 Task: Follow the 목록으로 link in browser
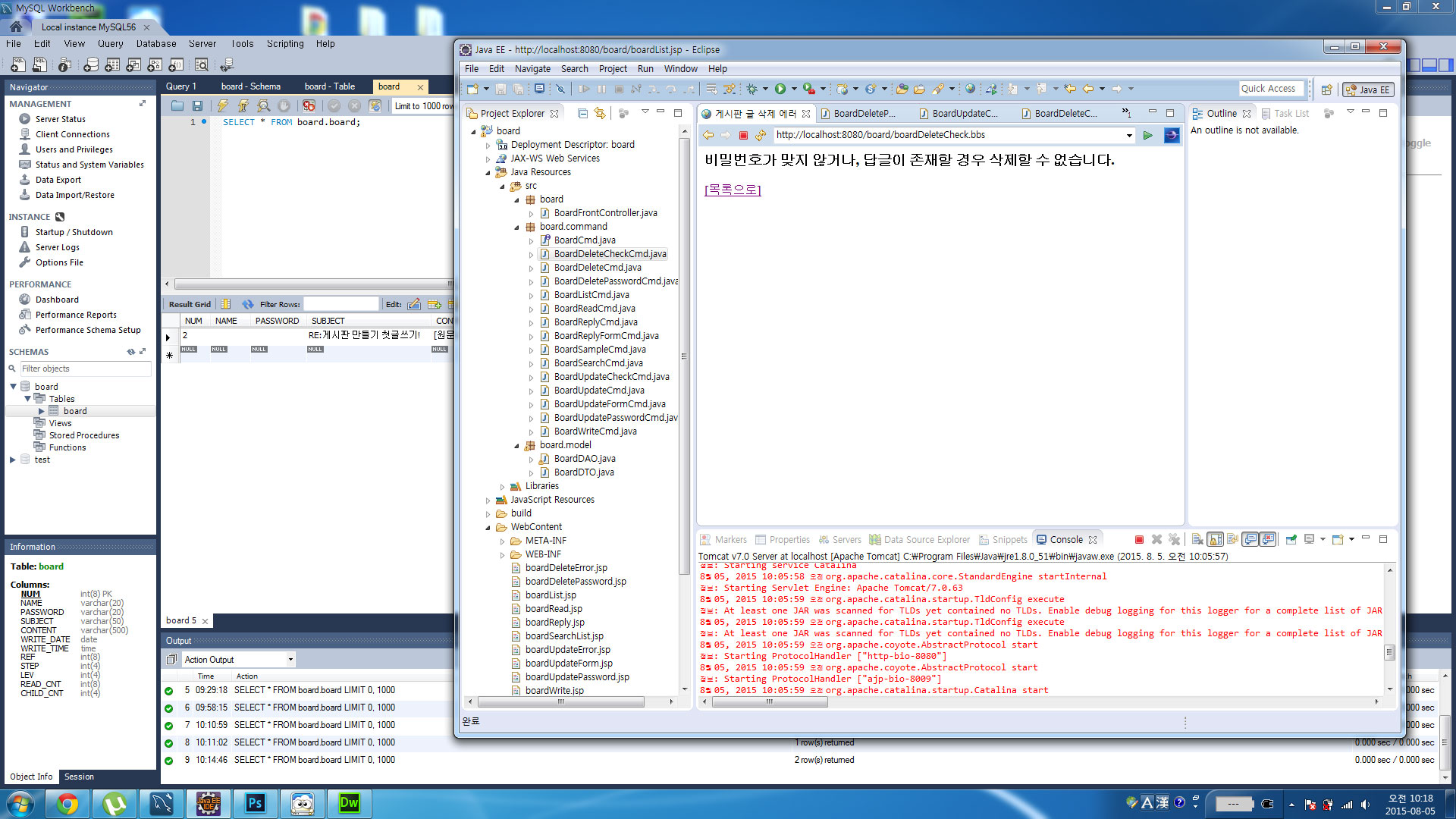(733, 190)
